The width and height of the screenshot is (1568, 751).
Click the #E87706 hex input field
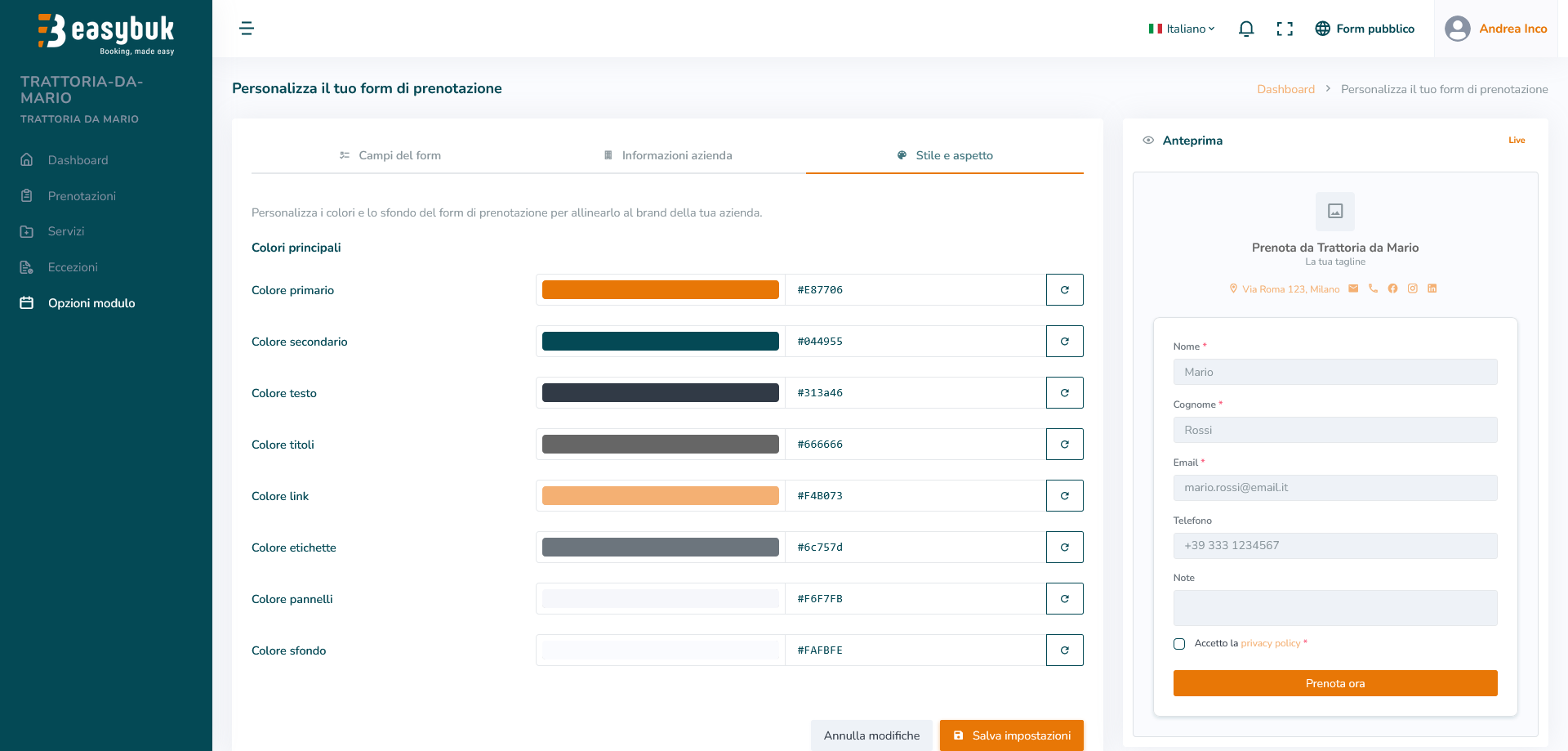[915, 290]
